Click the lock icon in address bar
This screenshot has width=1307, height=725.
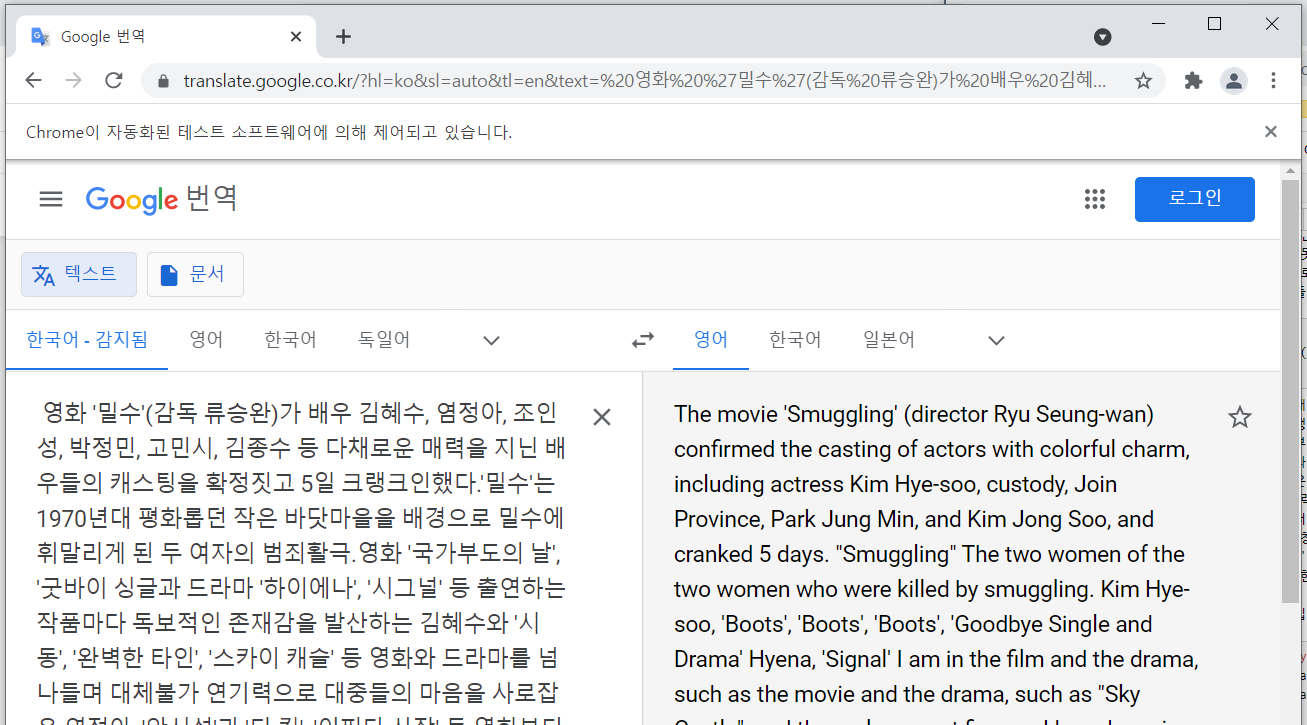point(163,81)
